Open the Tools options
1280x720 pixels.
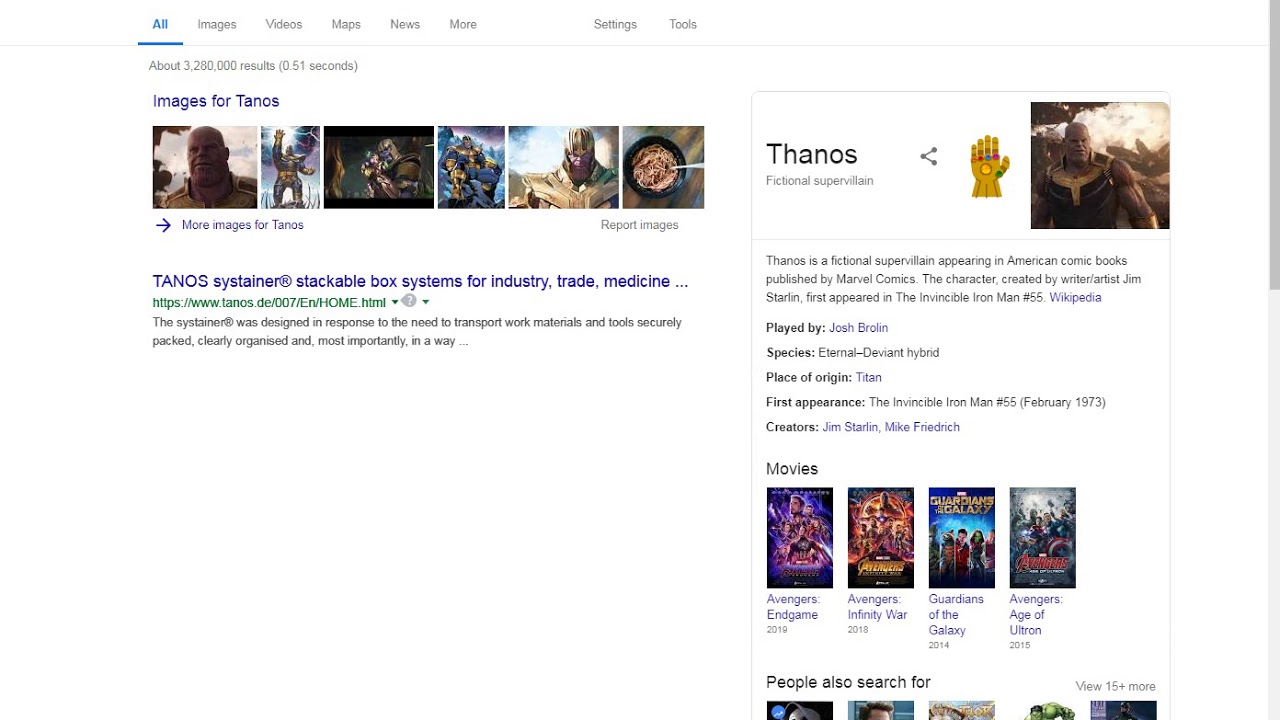coord(682,24)
